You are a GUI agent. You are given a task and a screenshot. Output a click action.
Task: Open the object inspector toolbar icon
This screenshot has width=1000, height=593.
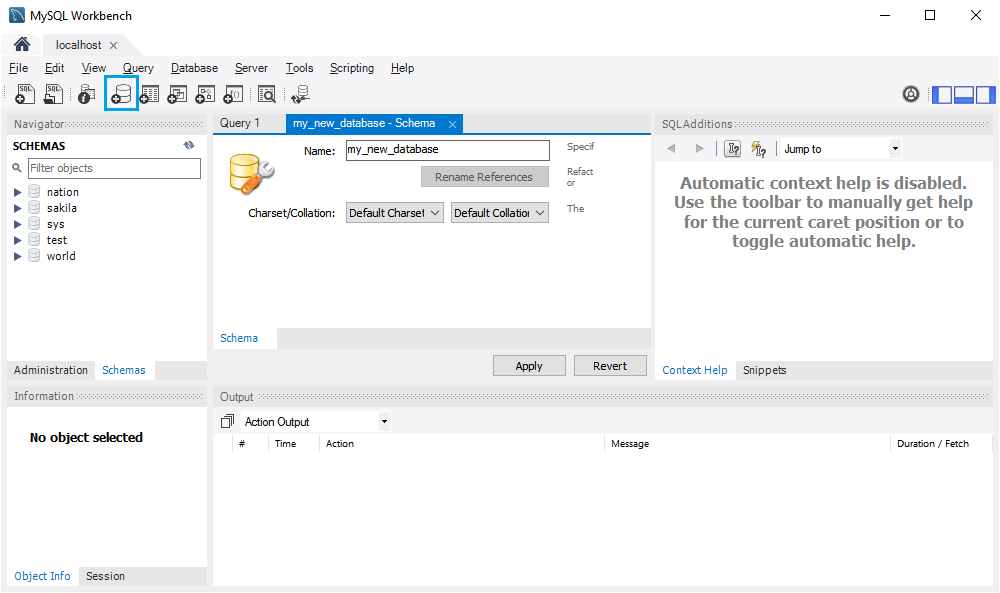[x=86, y=94]
